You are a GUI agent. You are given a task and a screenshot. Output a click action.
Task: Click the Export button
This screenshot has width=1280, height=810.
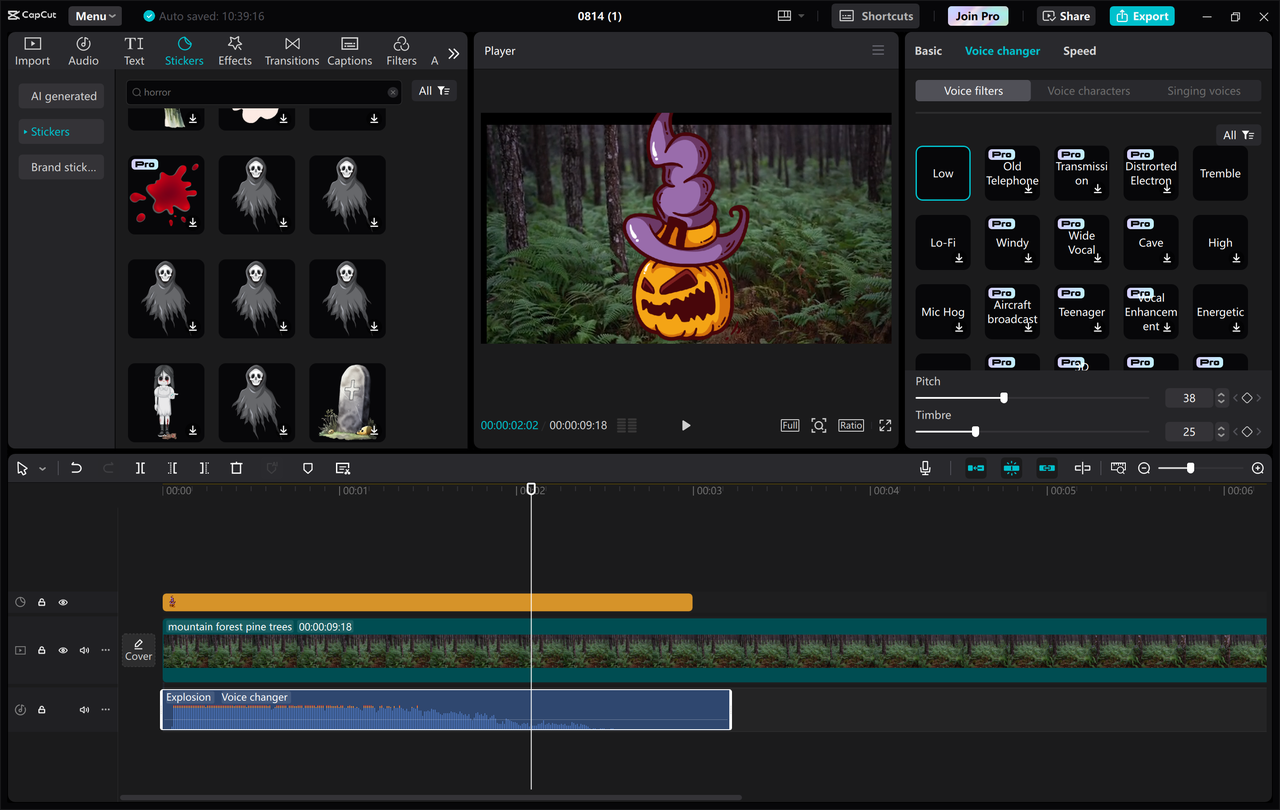pos(1141,15)
